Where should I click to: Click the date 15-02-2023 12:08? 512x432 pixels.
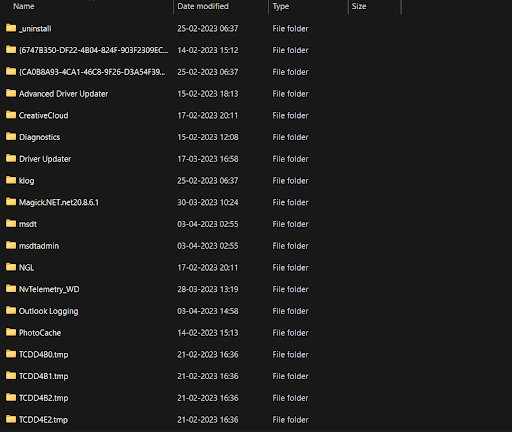[x=208, y=137]
